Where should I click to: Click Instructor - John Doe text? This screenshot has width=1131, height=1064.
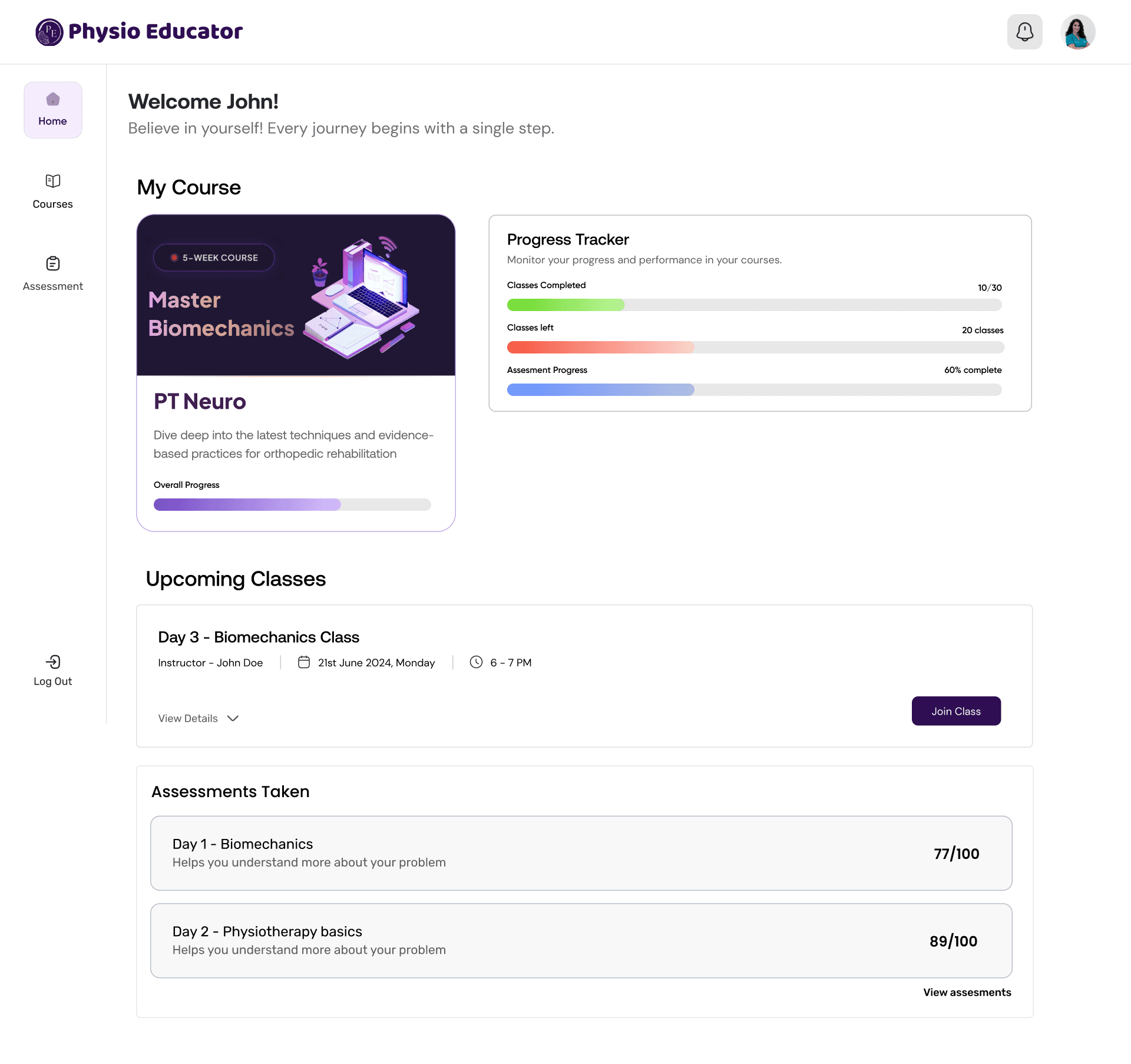point(210,663)
